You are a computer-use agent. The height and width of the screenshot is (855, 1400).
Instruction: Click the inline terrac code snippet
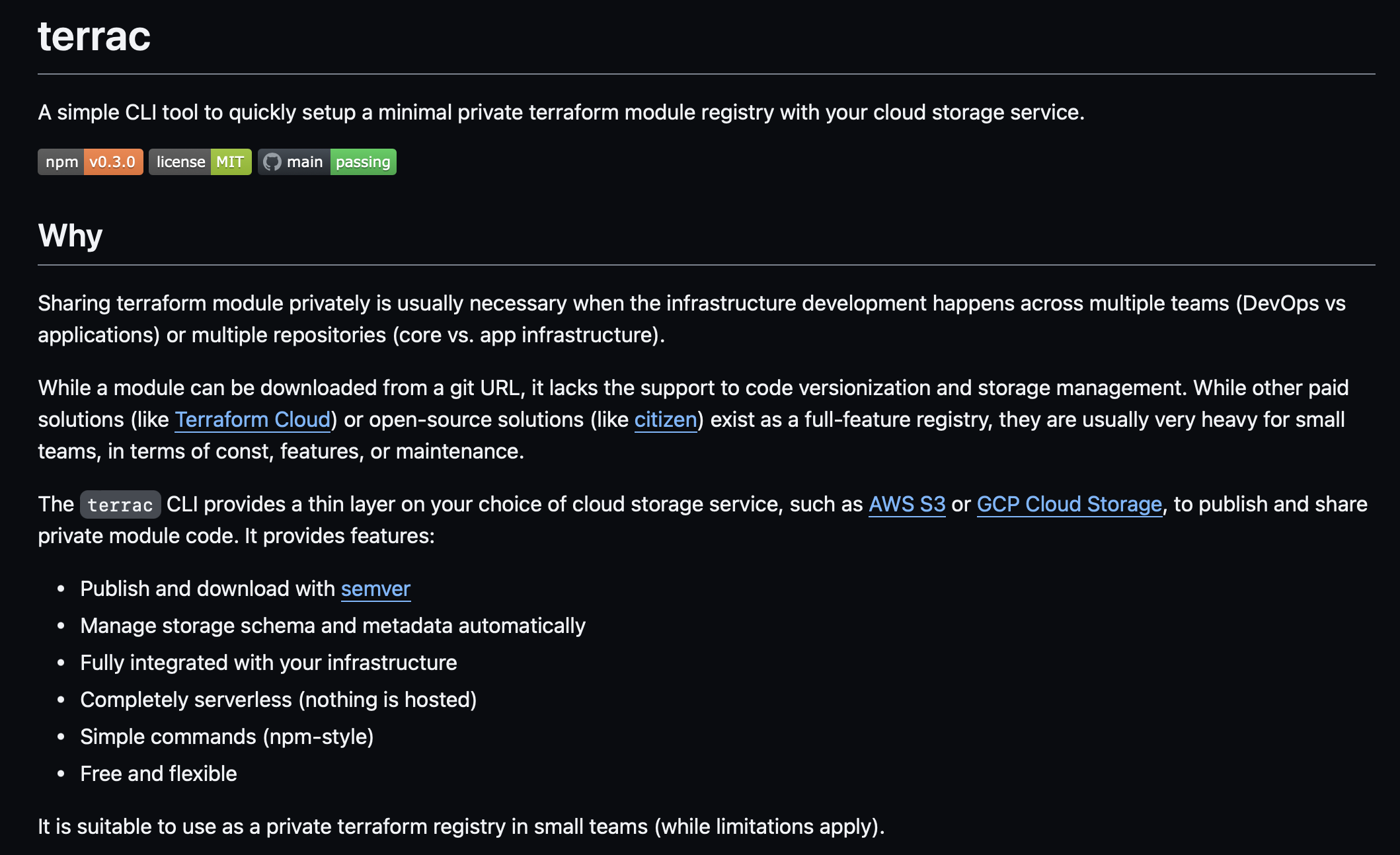[x=120, y=505]
